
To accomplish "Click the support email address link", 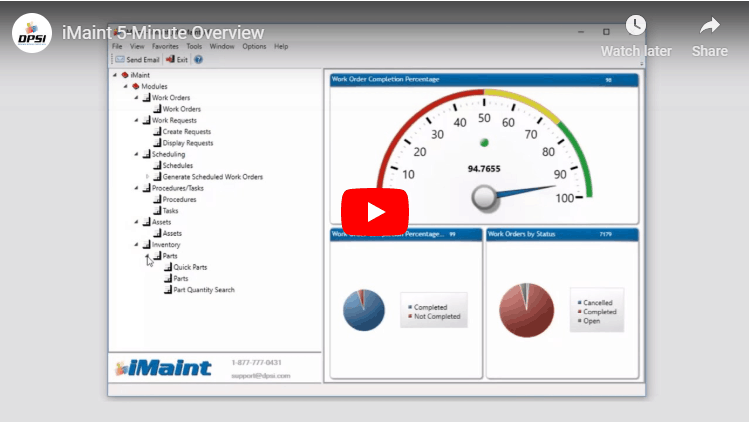I will [x=261, y=376].
